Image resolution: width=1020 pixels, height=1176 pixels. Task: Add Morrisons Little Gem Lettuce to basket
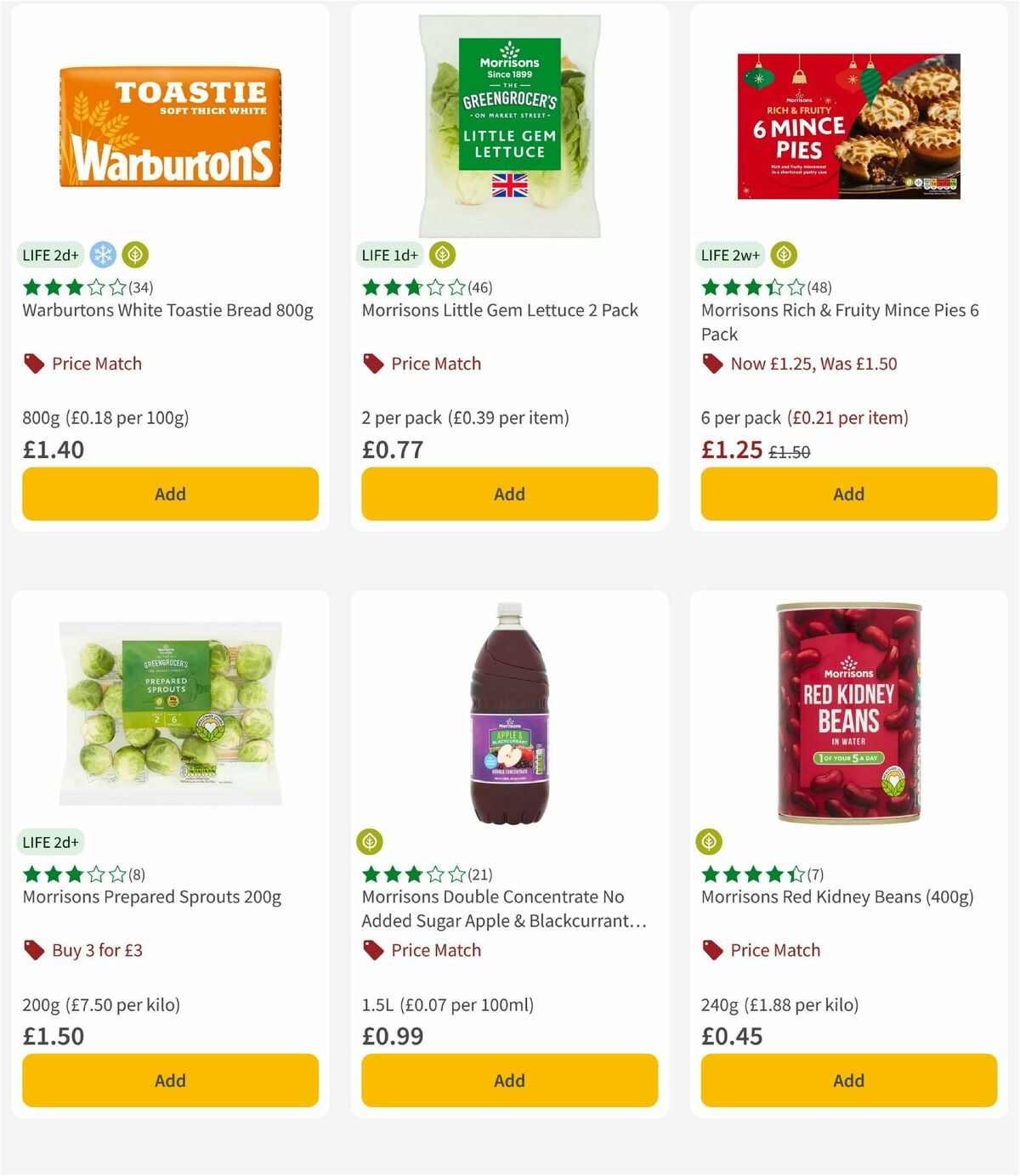tap(508, 494)
